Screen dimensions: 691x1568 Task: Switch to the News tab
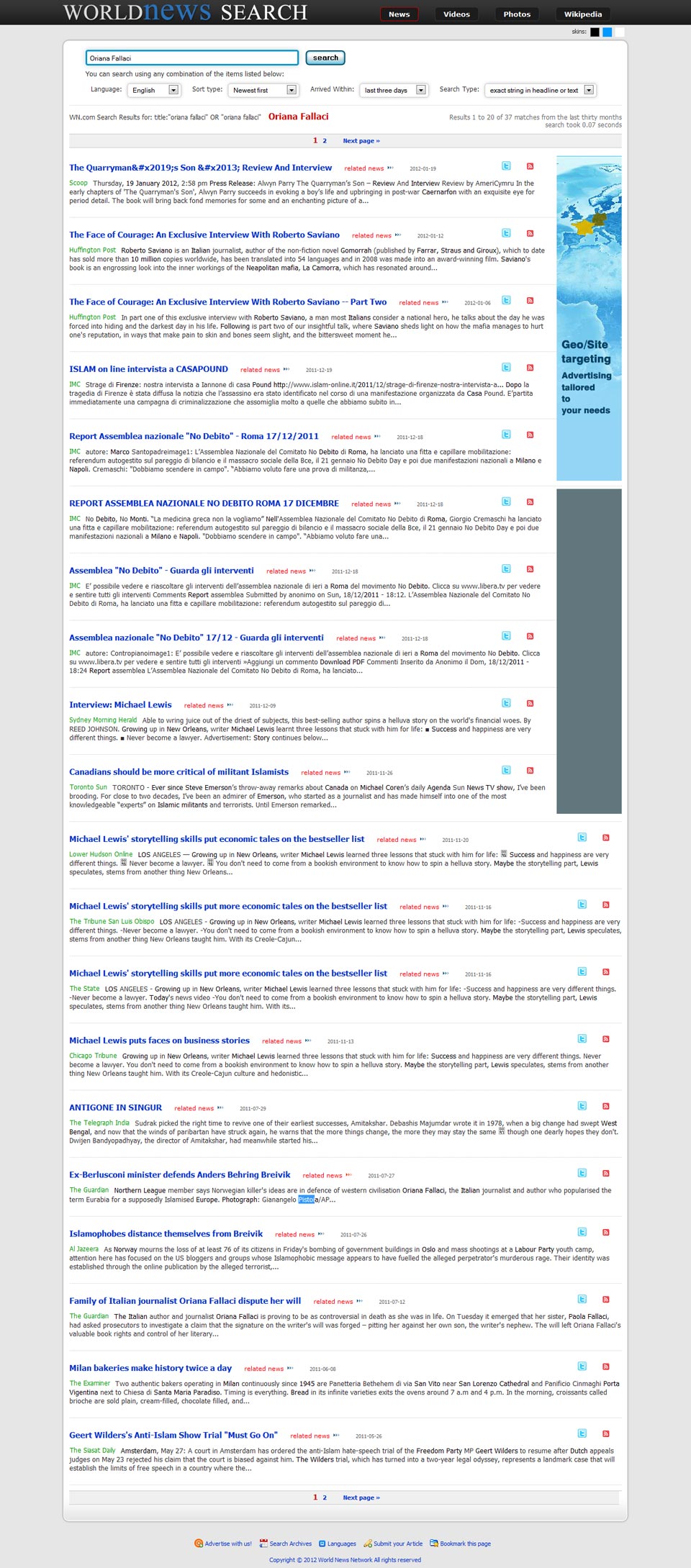(x=399, y=14)
